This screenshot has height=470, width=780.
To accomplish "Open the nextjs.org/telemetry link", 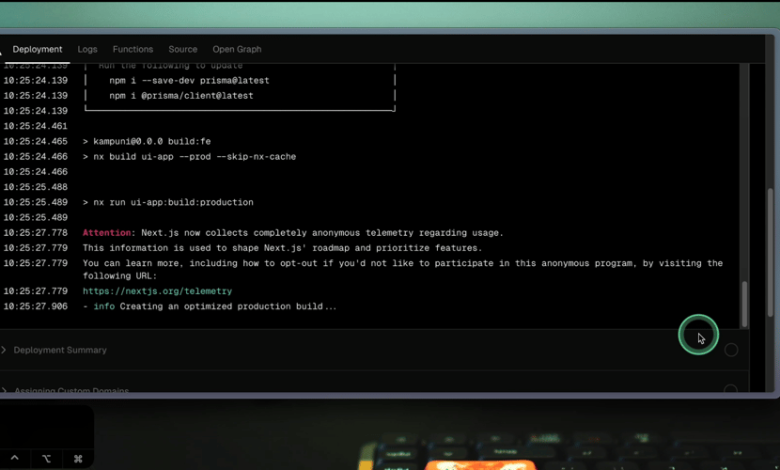I will (157, 291).
